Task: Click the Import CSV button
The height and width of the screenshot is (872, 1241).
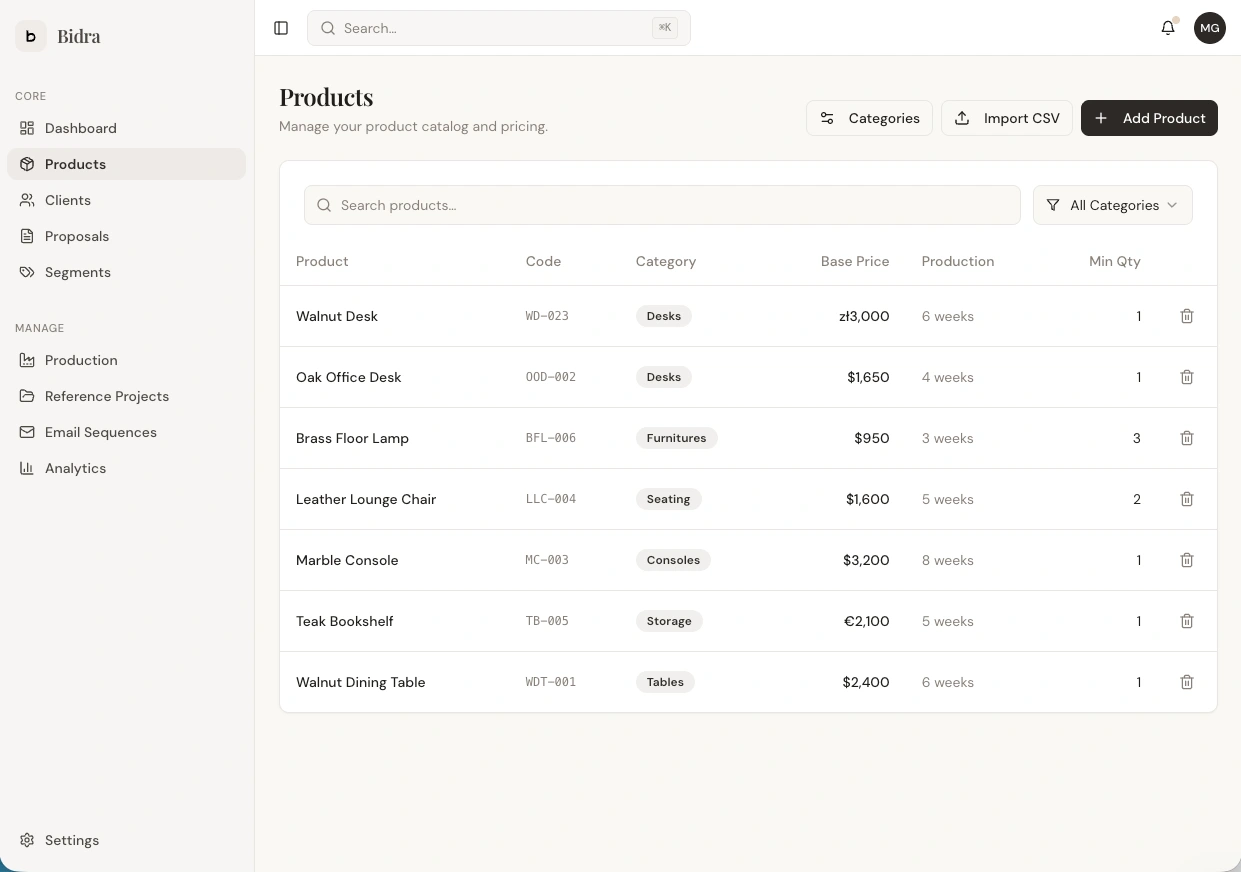Action: click(x=1006, y=118)
